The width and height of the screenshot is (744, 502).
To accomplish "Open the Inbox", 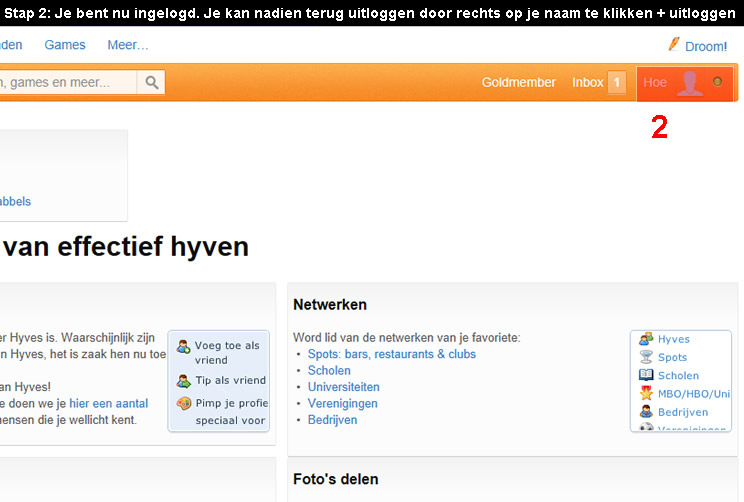I will point(587,83).
